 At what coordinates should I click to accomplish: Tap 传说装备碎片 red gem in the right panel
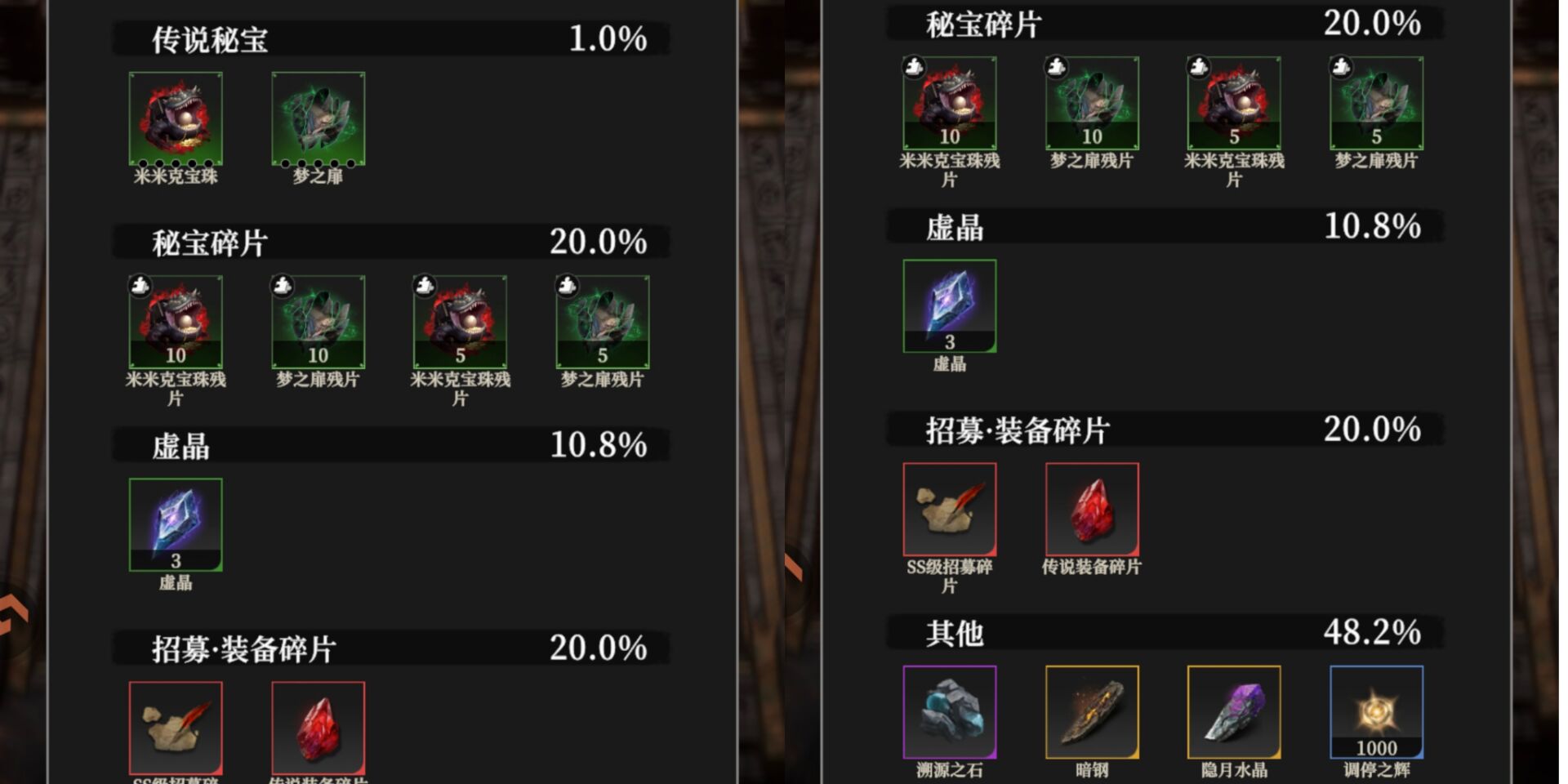click(1092, 509)
